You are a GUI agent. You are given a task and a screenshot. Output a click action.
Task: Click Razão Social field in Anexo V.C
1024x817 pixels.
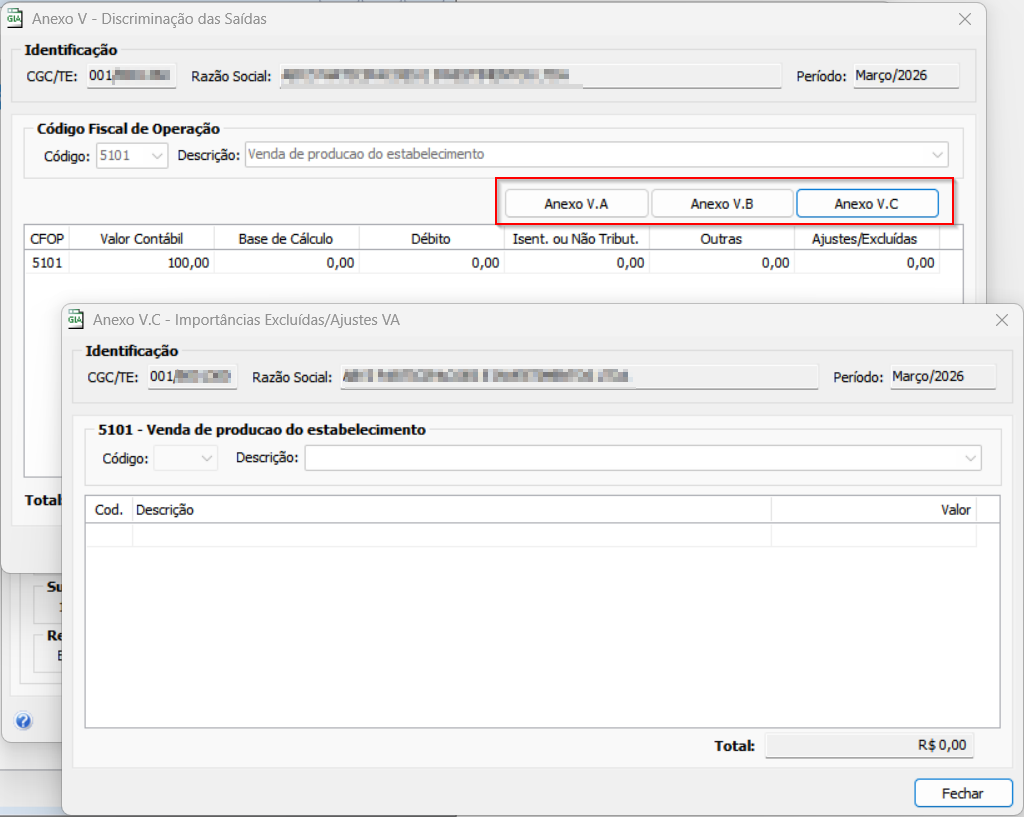[579, 377]
